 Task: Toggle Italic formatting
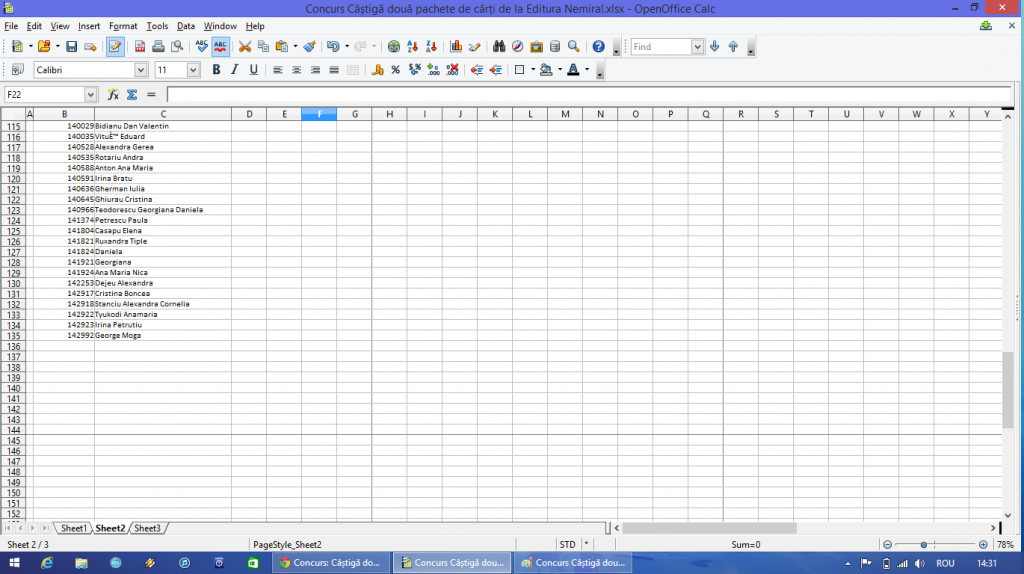234,70
